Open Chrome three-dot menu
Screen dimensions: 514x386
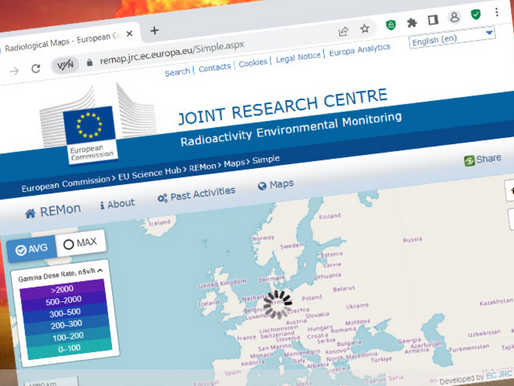coord(497,12)
